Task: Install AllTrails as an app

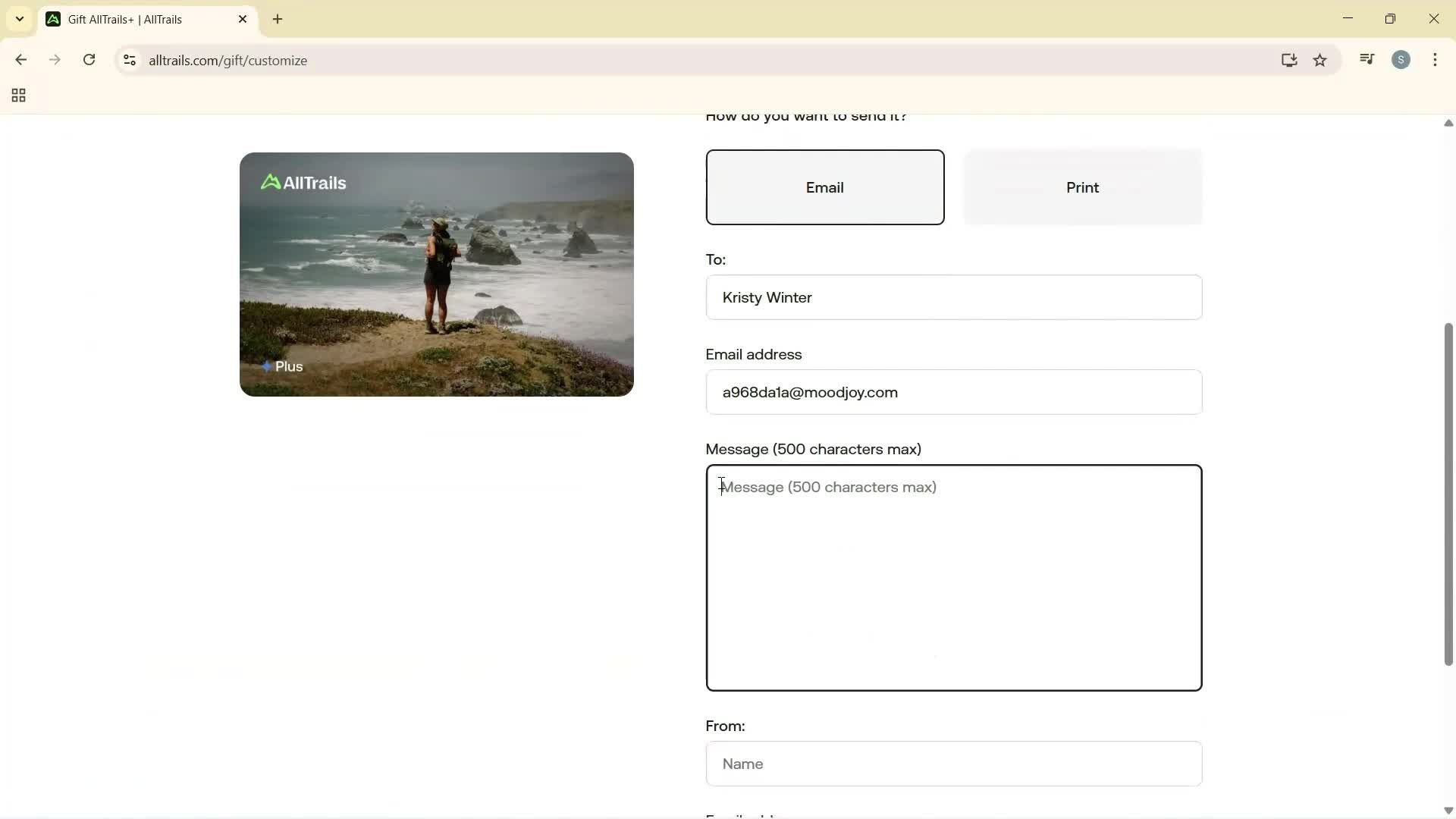Action: (1289, 60)
